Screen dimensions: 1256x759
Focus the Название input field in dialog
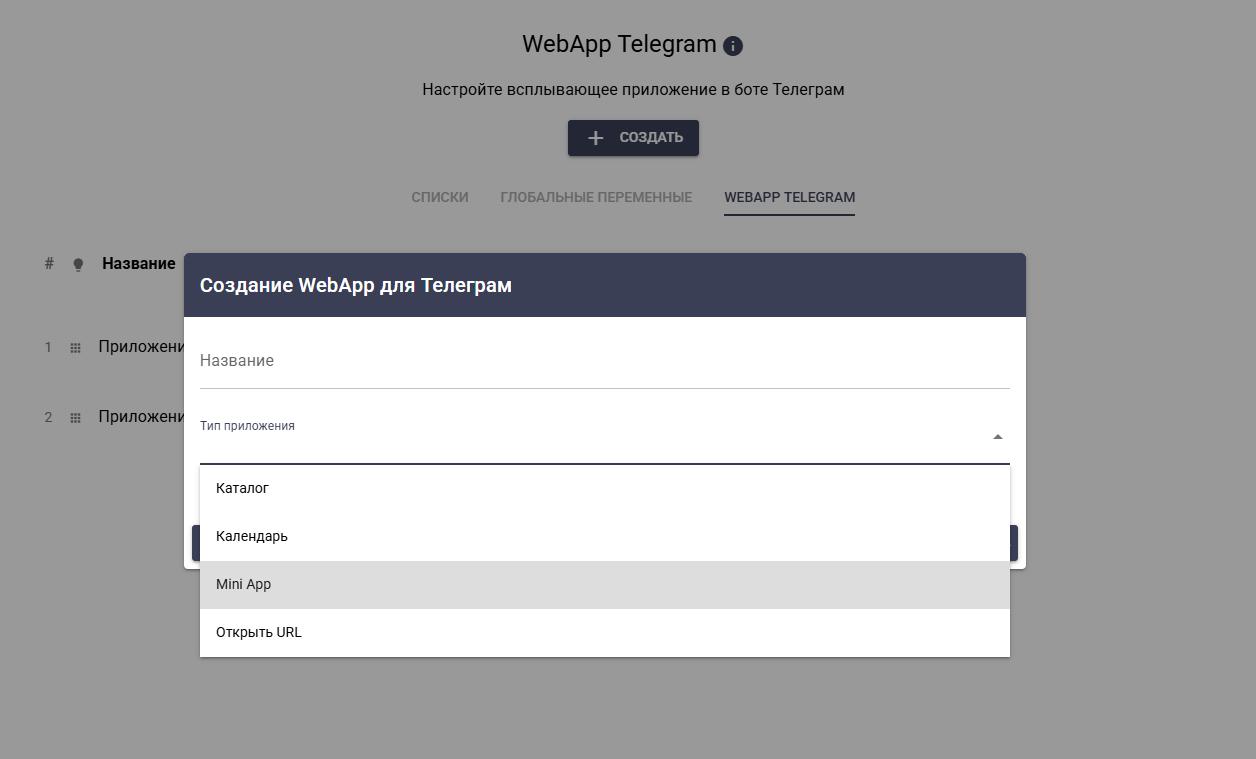pos(604,361)
